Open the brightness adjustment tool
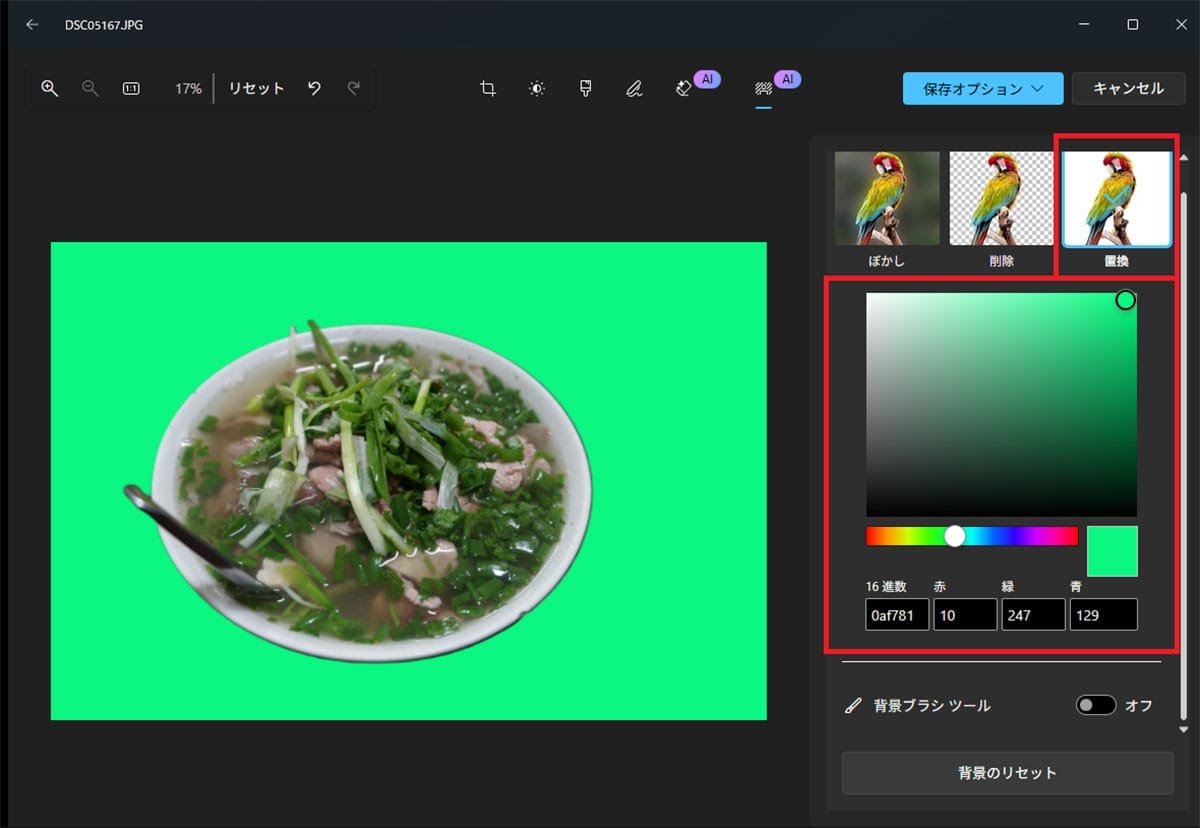This screenshot has height=828, width=1200. [536, 88]
